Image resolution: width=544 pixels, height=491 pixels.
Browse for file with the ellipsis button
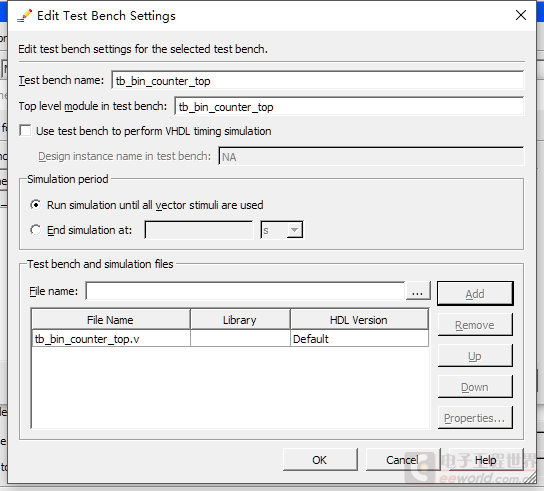[418, 291]
